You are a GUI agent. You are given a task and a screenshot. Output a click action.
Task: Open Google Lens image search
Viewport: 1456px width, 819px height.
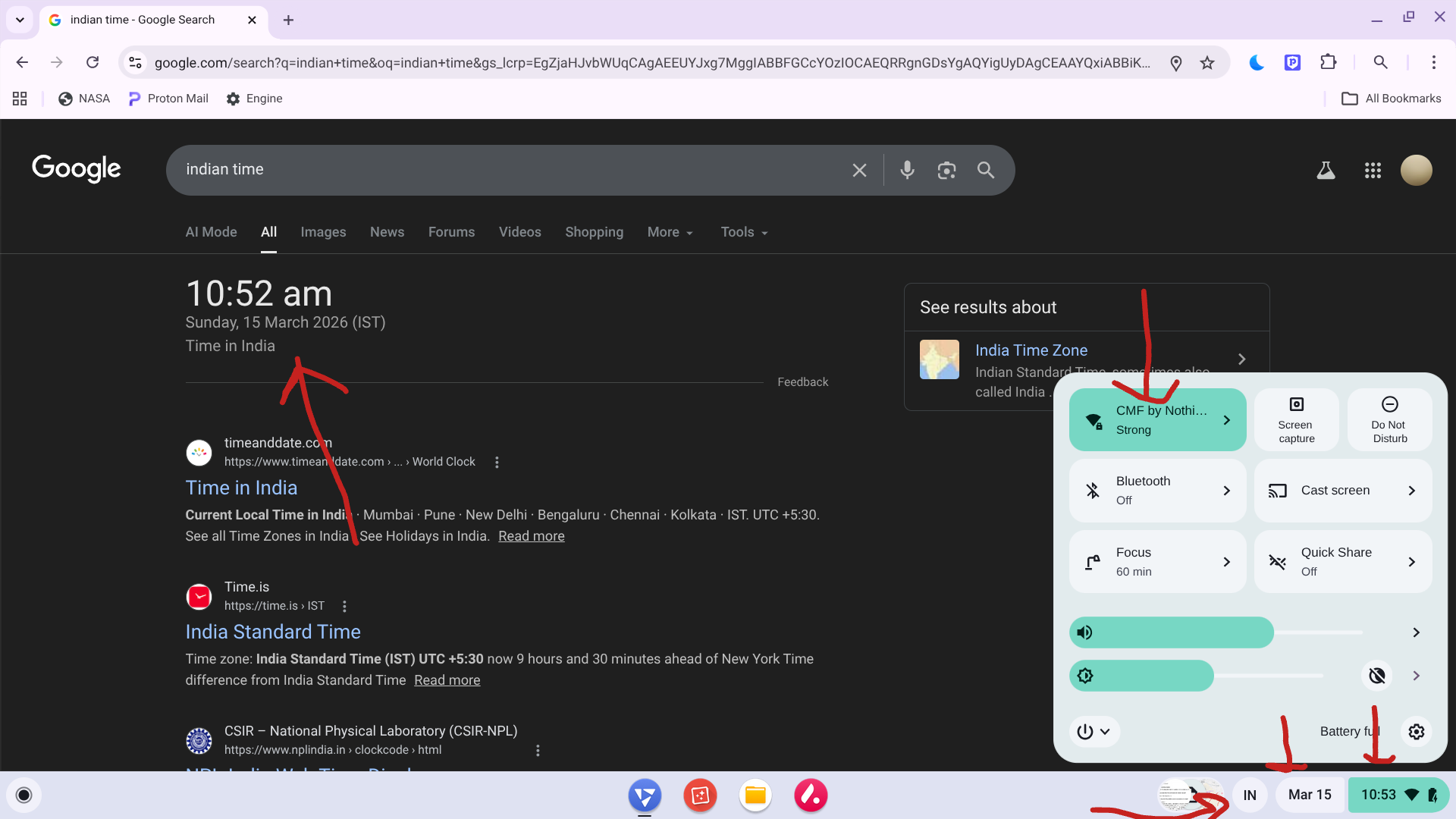pyautogui.click(x=946, y=170)
